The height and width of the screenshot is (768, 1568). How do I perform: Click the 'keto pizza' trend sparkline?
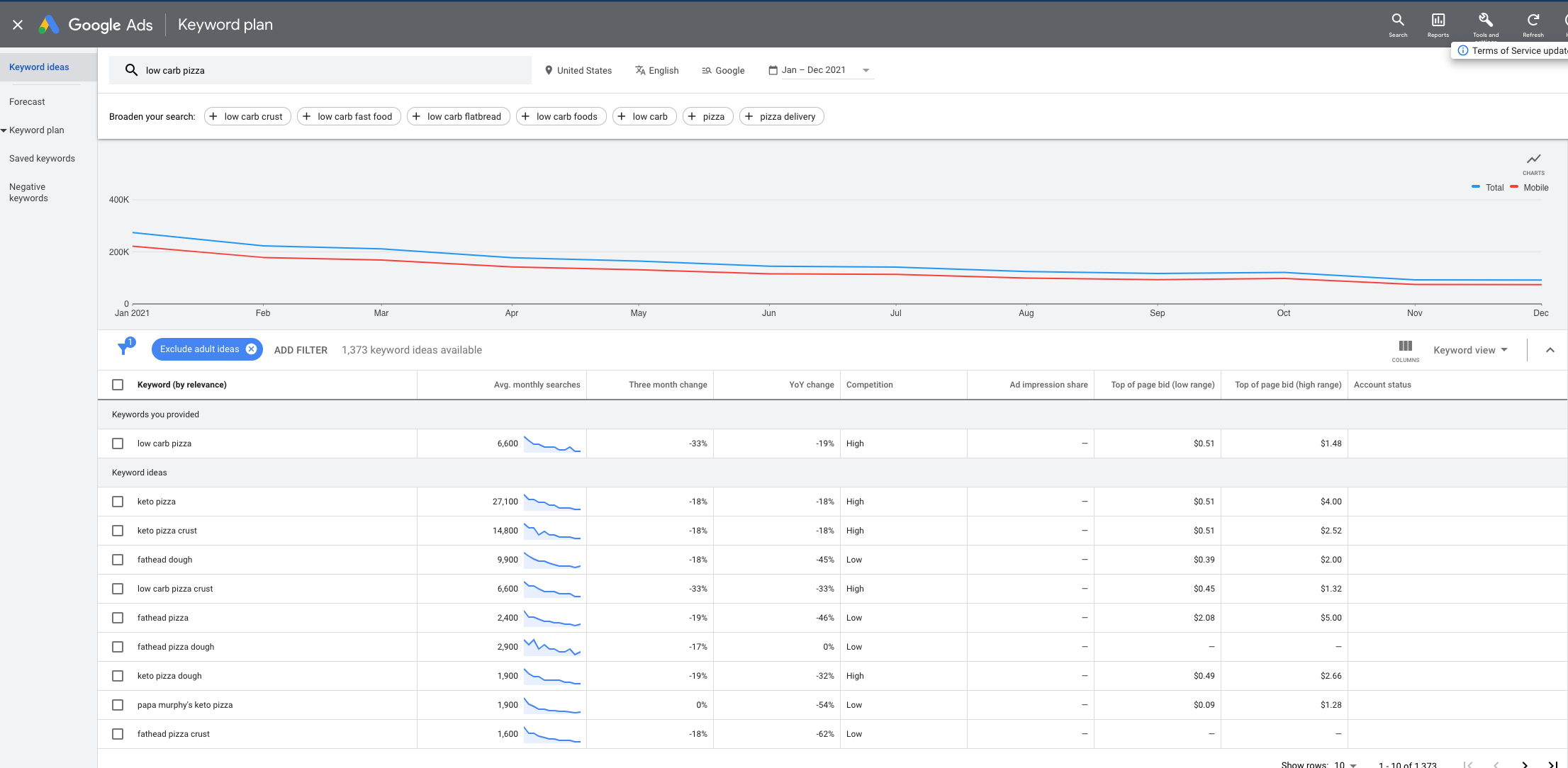pyautogui.click(x=552, y=502)
